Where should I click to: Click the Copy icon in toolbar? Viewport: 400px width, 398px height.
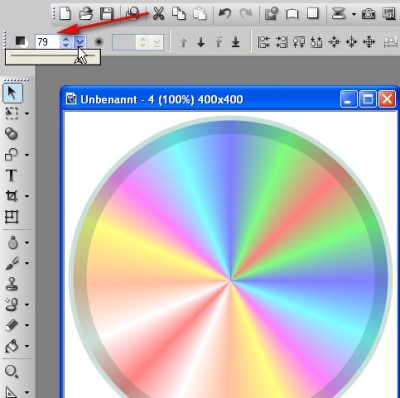click(179, 14)
